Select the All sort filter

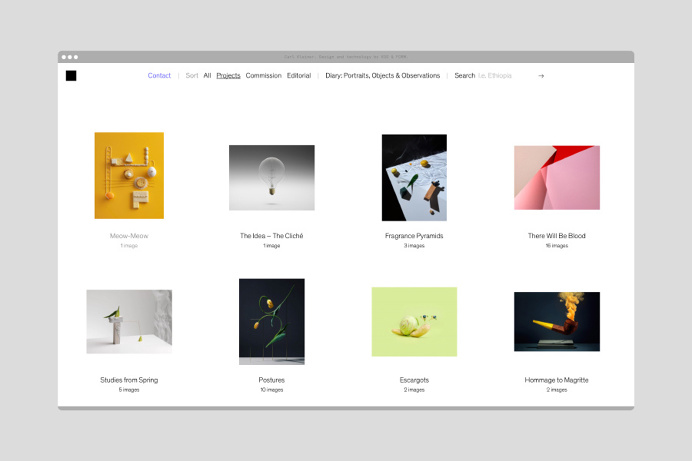[x=207, y=76]
